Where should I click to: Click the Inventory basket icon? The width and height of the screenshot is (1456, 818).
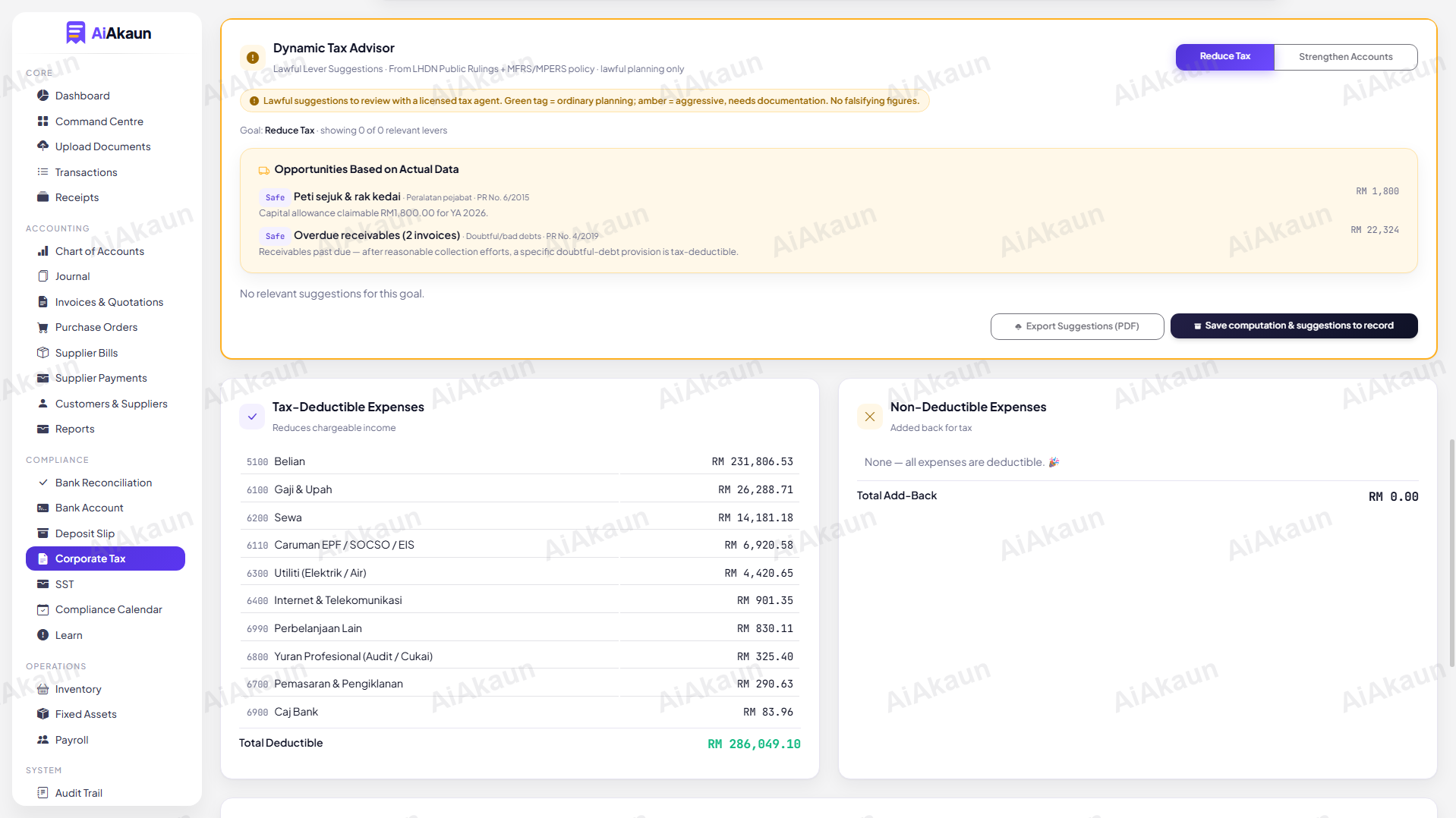pyautogui.click(x=43, y=689)
